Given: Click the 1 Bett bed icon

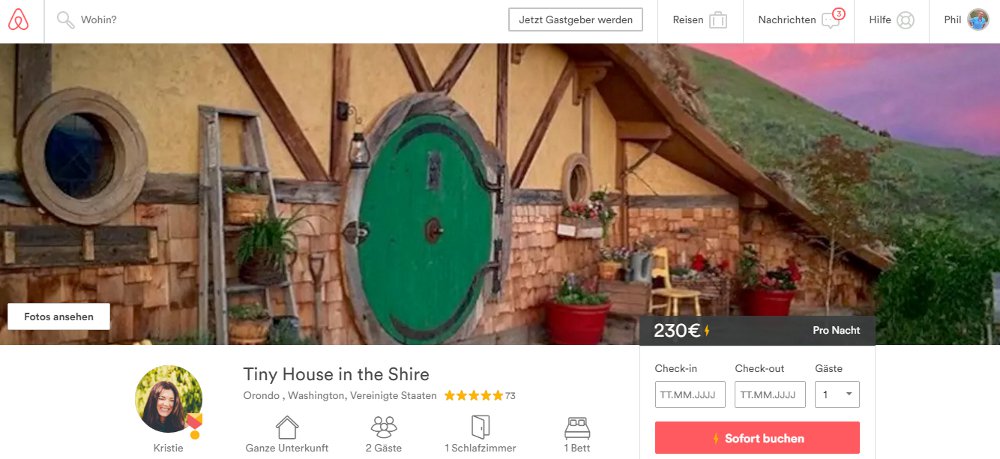Looking at the screenshot, I should coord(577,428).
